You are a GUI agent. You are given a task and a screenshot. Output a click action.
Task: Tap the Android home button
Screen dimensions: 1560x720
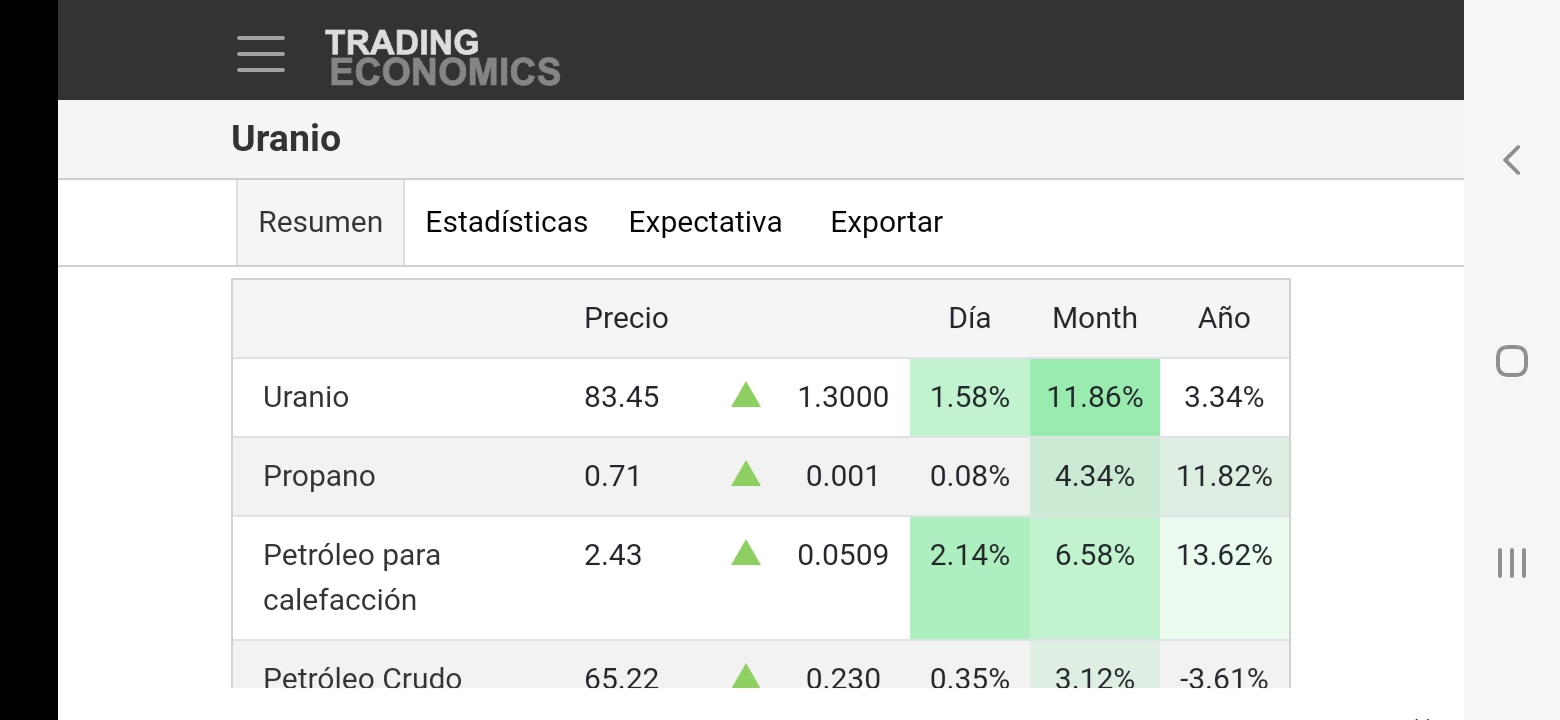click(1511, 361)
